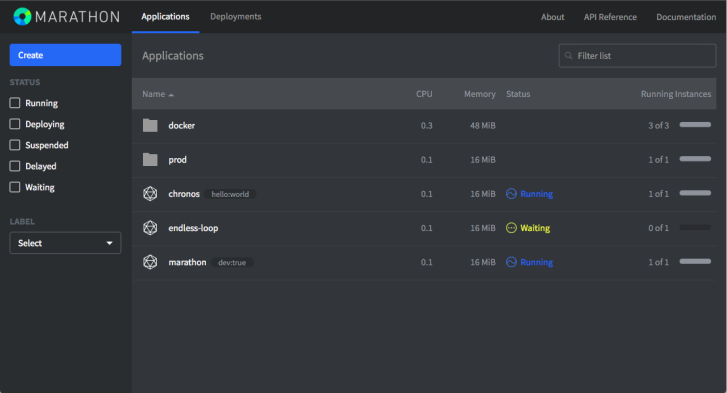
Task: Enable the Running status filter
Action: (15, 103)
